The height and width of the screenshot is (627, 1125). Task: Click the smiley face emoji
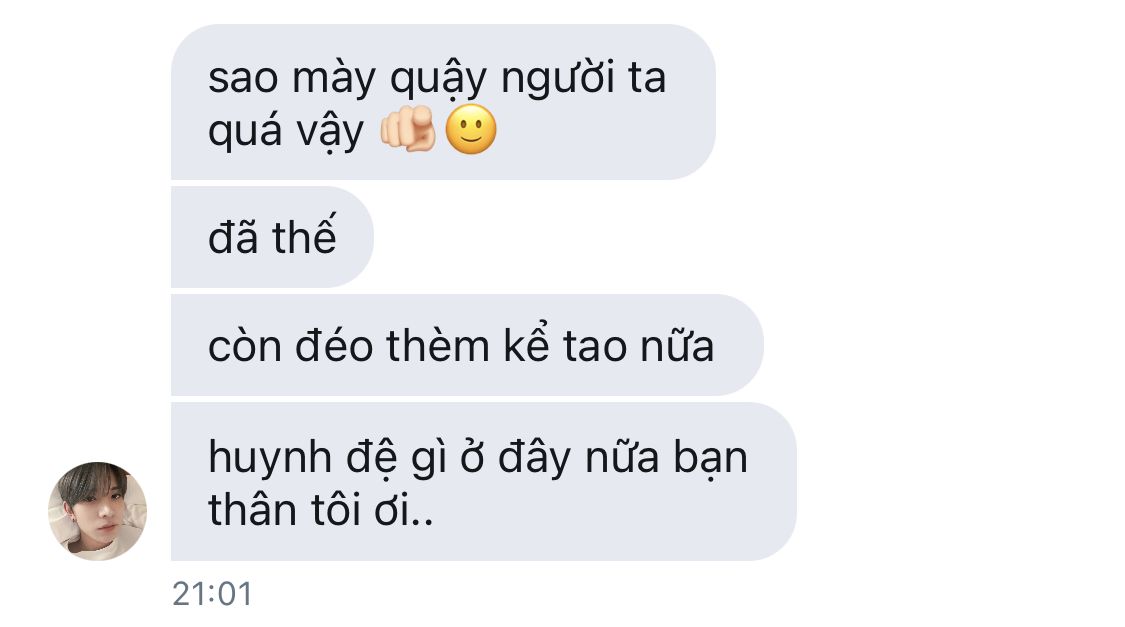(x=471, y=130)
